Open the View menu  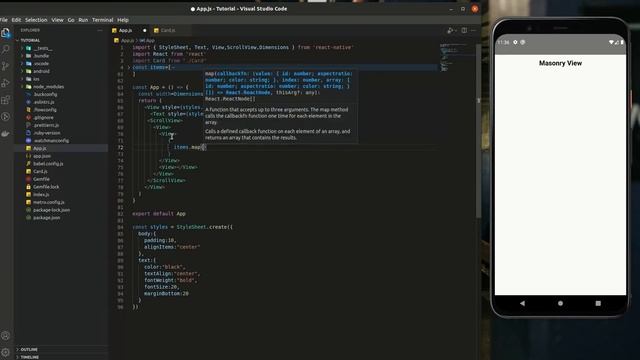(x=57, y=20)
